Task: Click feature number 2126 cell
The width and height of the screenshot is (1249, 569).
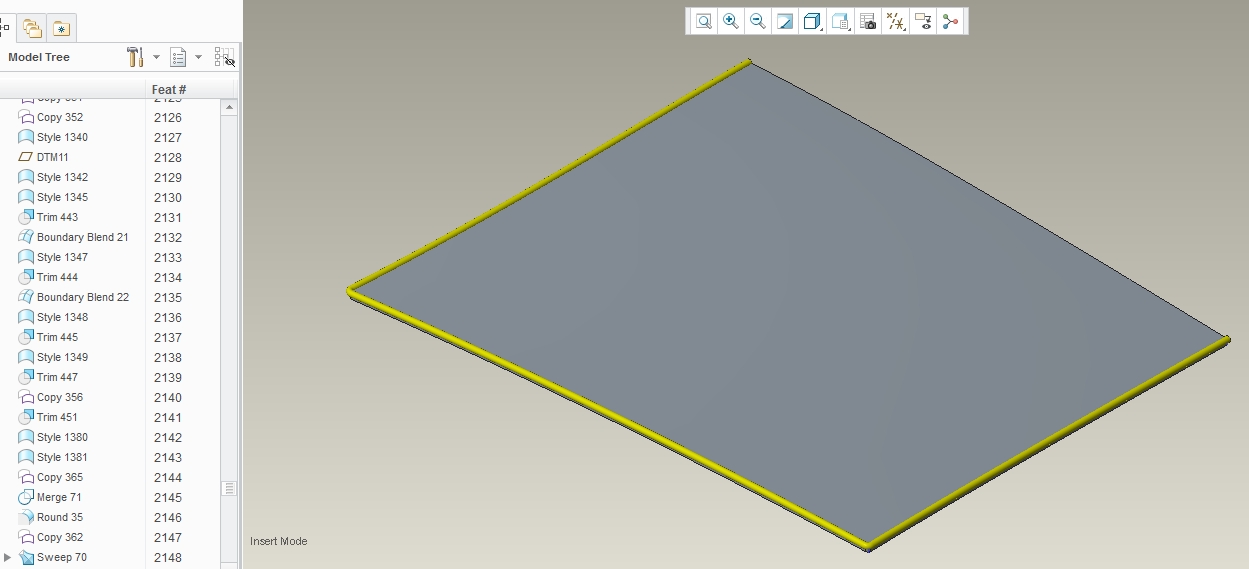Action: pos(168,117)
